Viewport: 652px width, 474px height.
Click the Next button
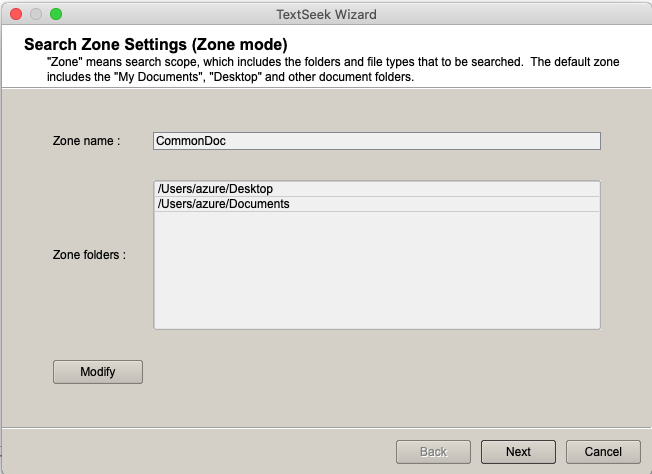click(x=518, y=452)
